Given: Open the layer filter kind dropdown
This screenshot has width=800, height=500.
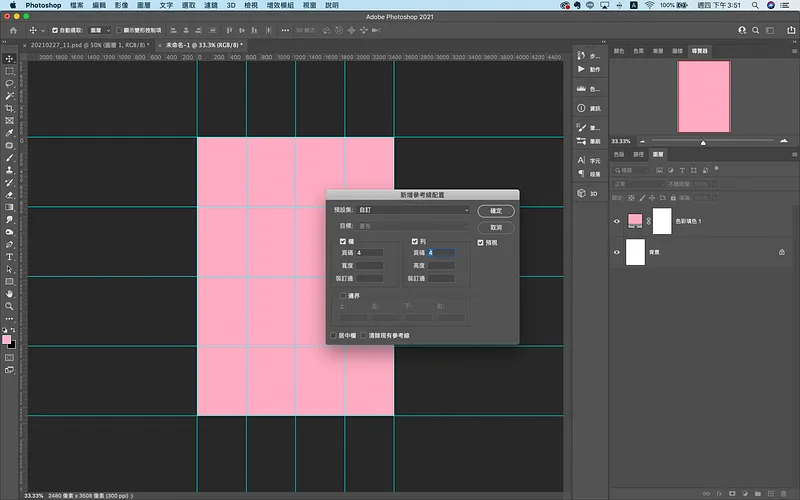Looking at the screenshot, I should click(632, 170).
